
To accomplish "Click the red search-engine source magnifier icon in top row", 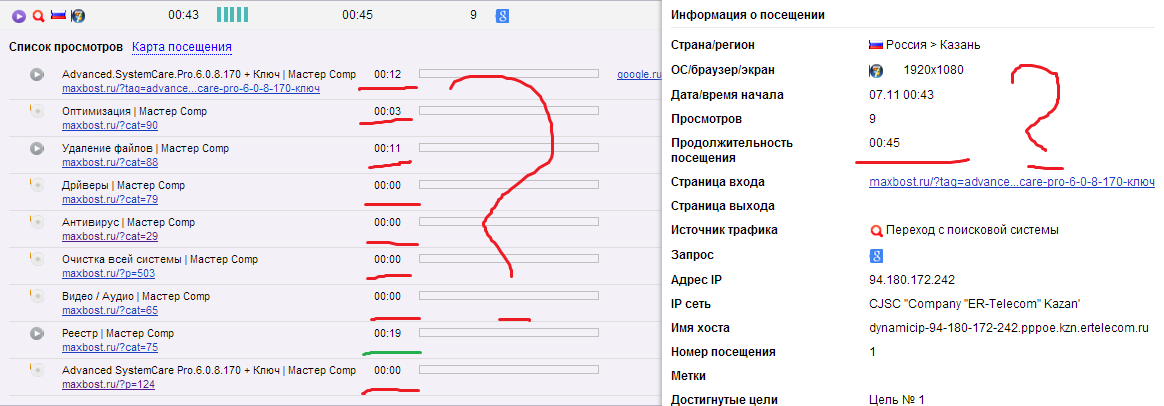I will point(39,15).
